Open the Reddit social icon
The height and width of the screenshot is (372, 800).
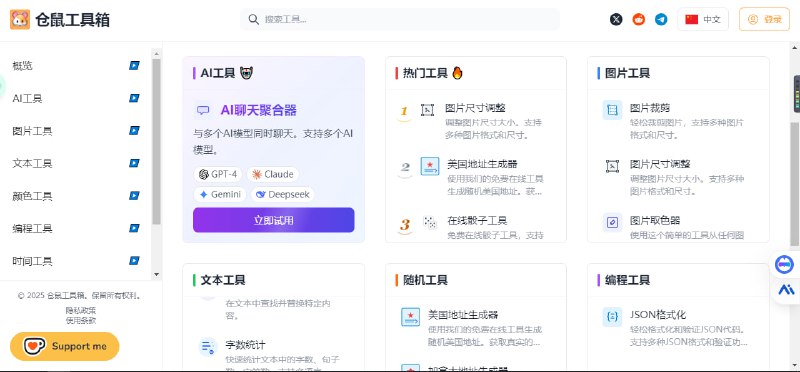point(639,19)
